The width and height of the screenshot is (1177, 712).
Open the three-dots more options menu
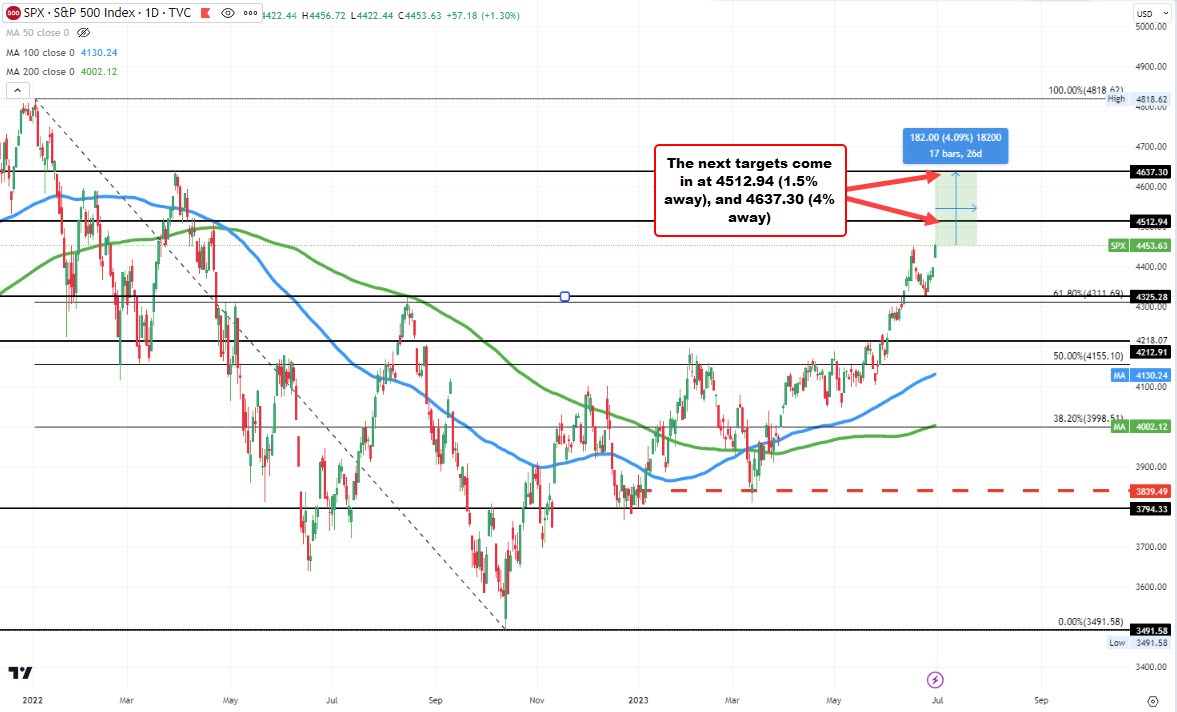[251, 13]
